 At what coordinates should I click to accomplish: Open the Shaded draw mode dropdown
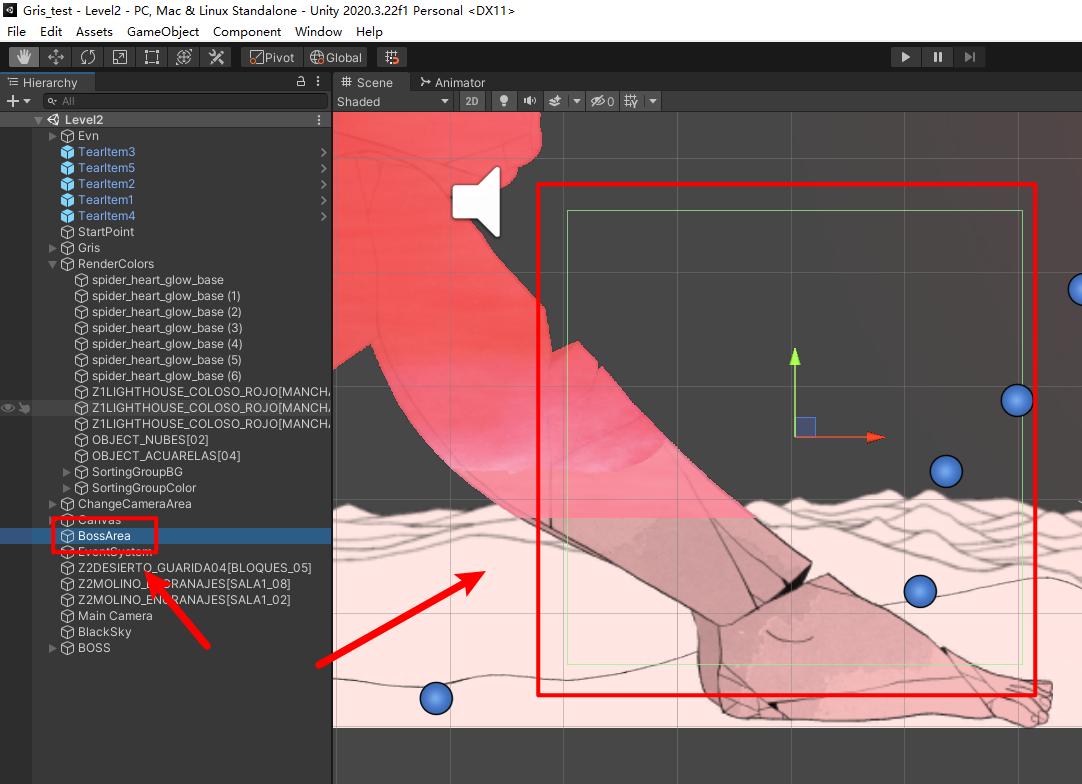click(393, 101)
